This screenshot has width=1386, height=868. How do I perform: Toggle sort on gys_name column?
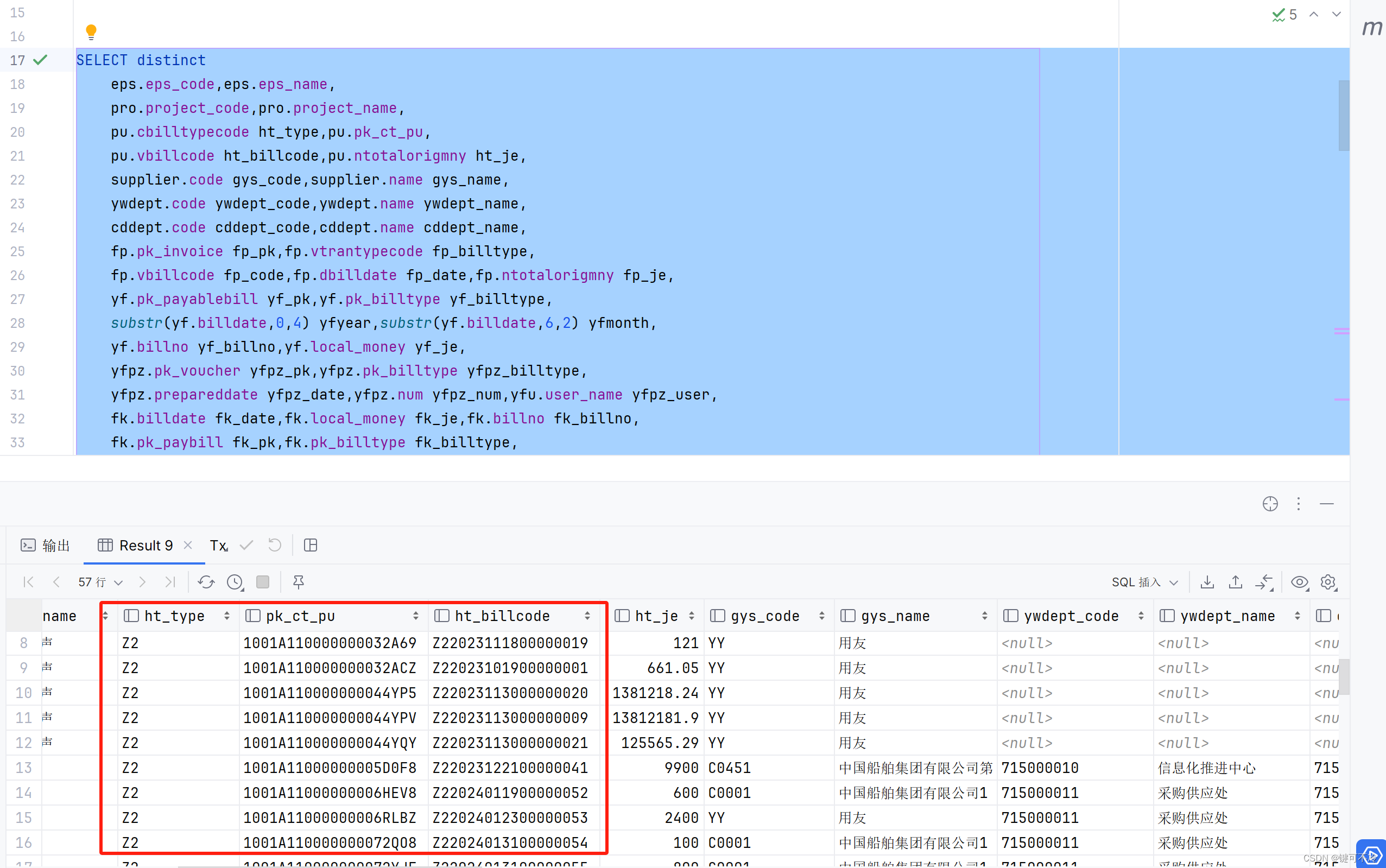pyautogui.click(x=984, y=616)
